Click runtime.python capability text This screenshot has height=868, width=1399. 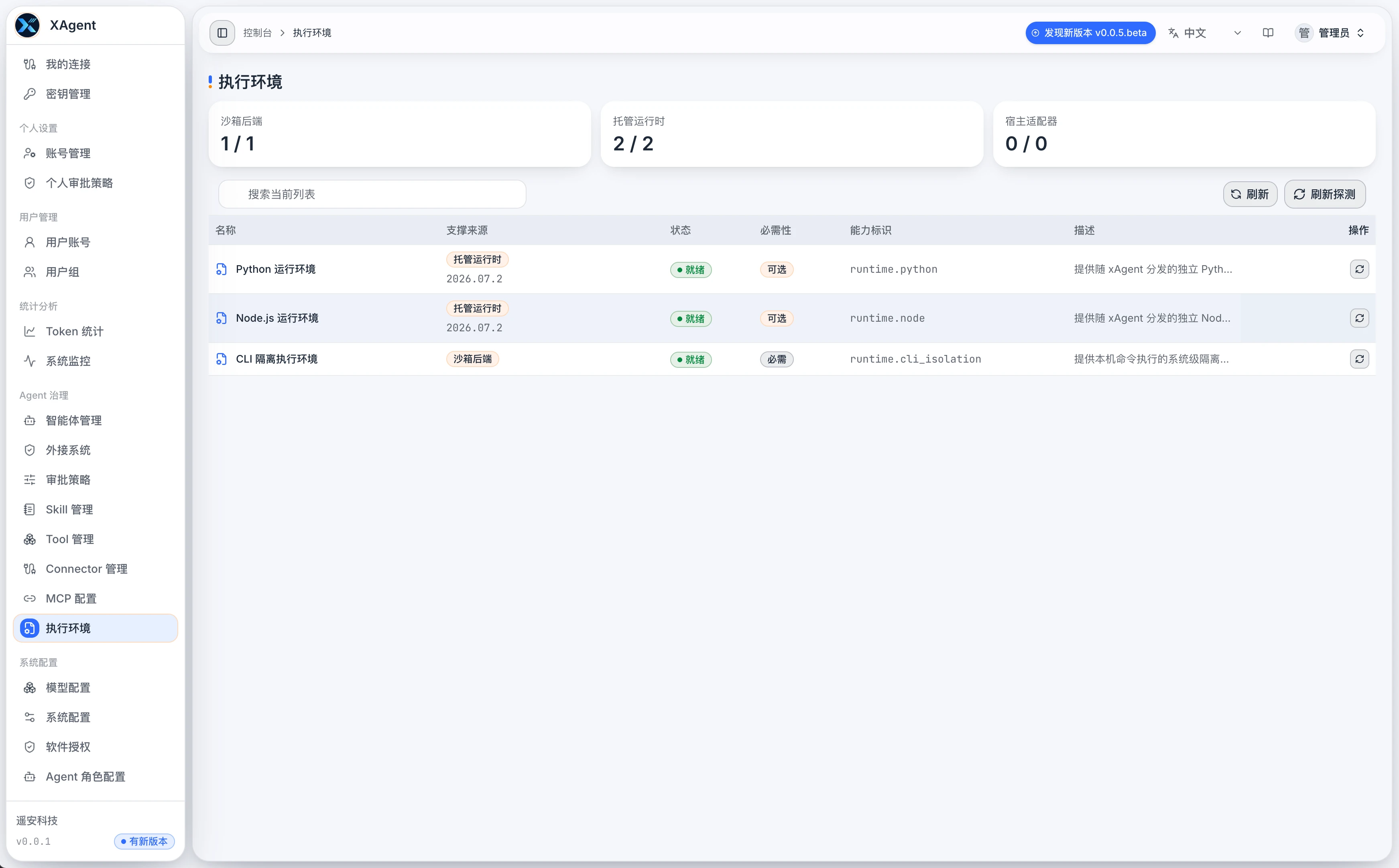(894, 269)
